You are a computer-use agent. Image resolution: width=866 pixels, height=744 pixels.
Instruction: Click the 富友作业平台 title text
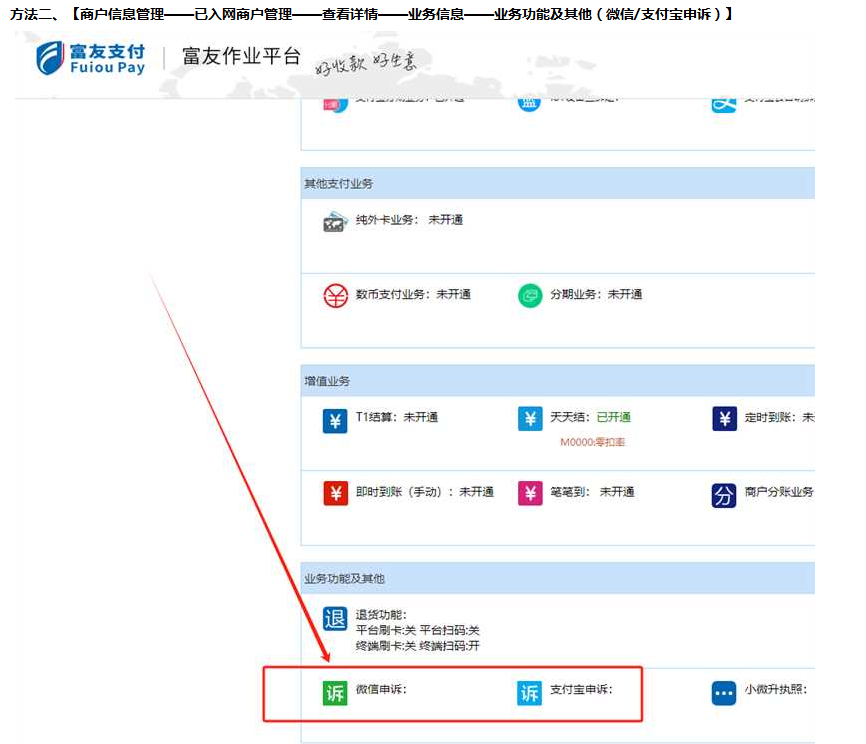point(241,57)
